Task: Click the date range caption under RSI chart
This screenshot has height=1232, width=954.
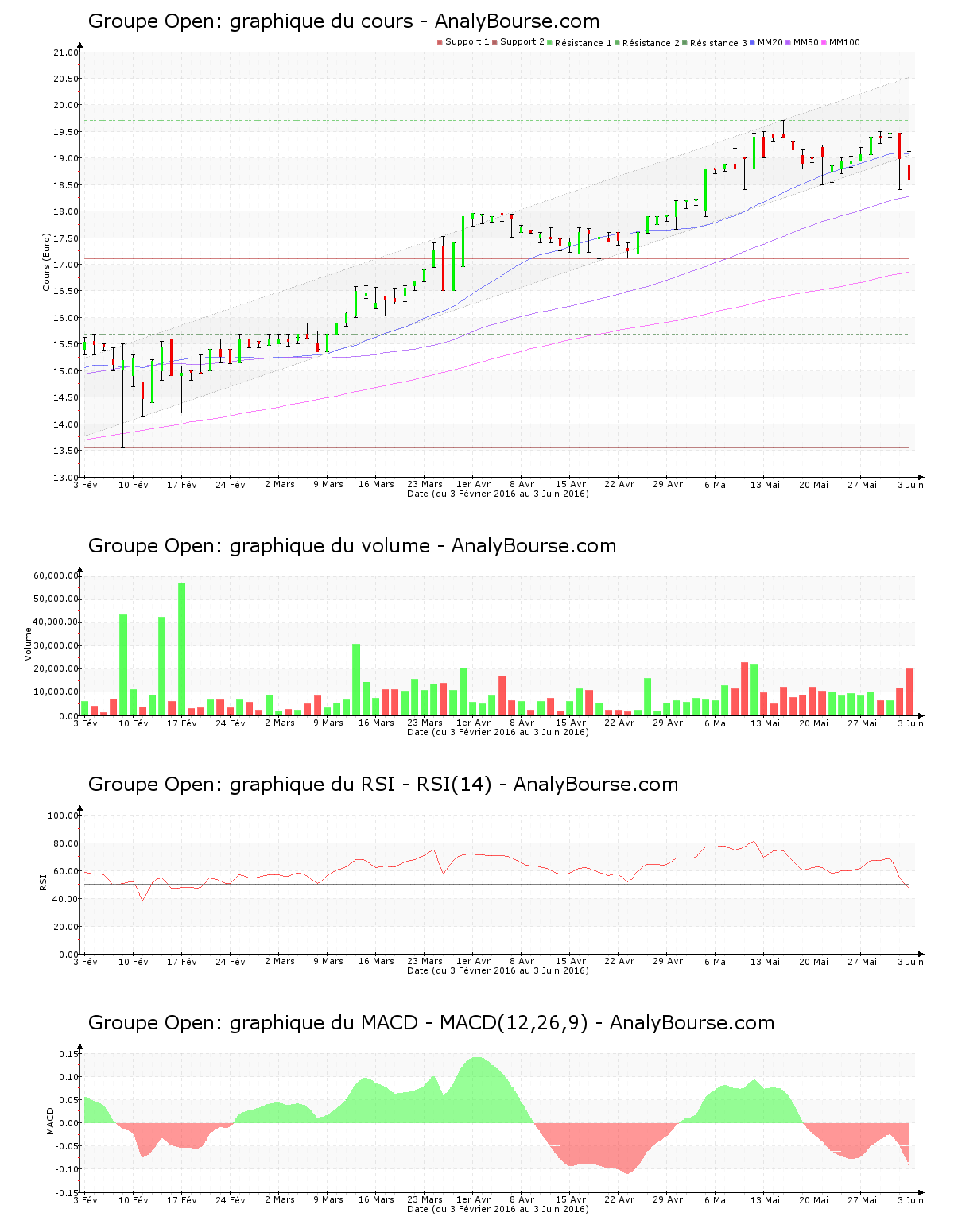Action: click(x=498, y=970)
